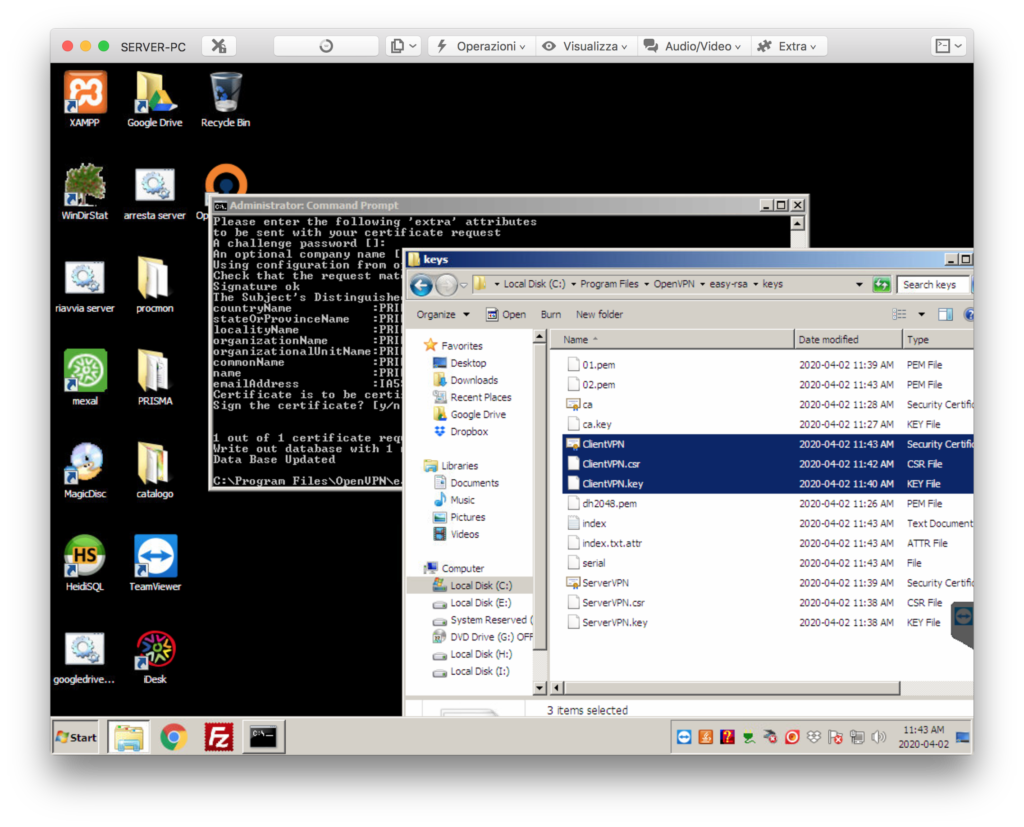
Task: Open the XAMPP desktop shortcut
Action: tap(85, 99)
